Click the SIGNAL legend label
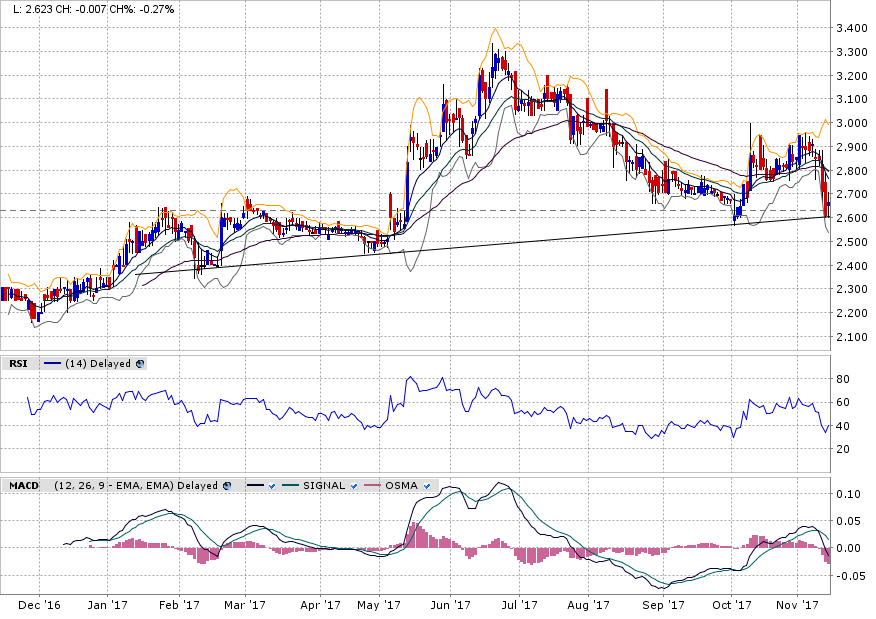This screenshot has width=876, height=619. point(325,485)
